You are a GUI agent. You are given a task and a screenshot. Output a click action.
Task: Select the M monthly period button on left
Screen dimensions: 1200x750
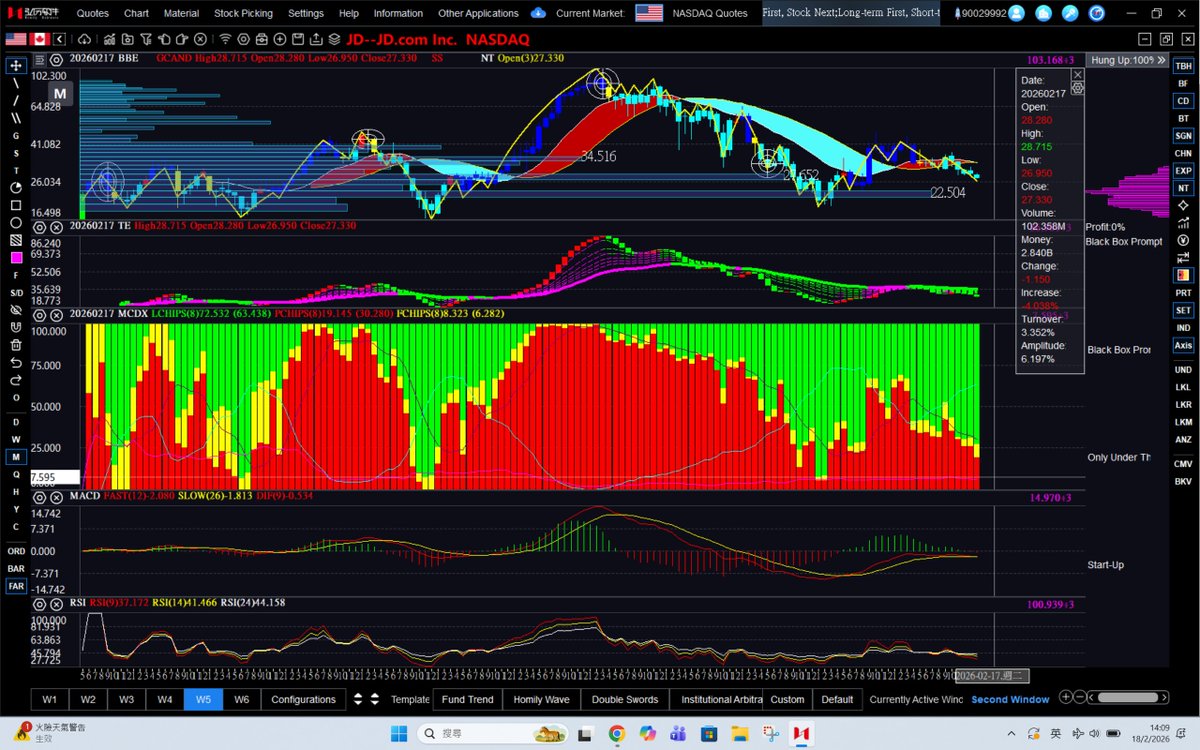point(16,457)
